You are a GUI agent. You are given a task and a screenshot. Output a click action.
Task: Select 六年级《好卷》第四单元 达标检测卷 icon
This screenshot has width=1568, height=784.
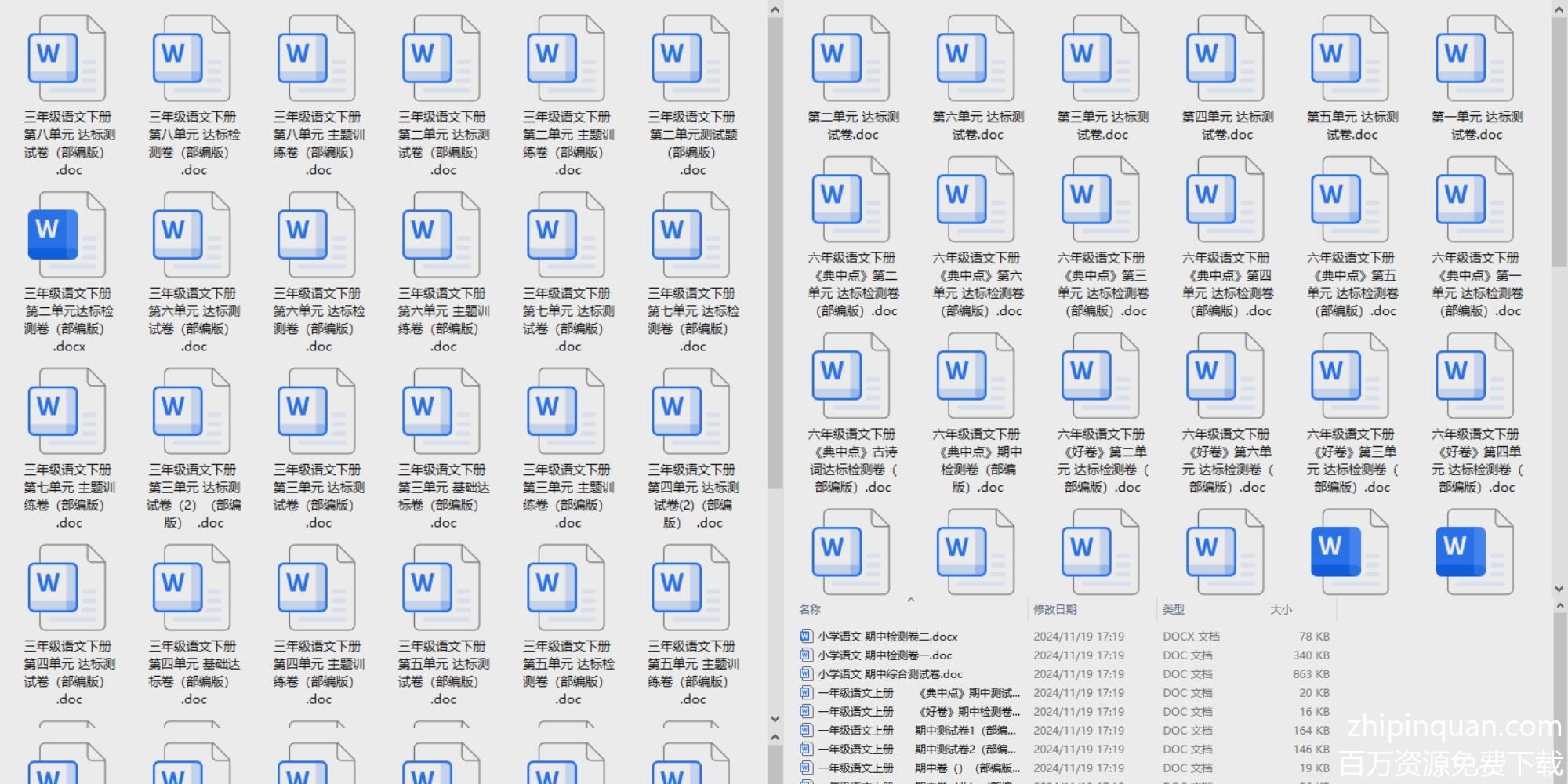[x=1475, y=376]
